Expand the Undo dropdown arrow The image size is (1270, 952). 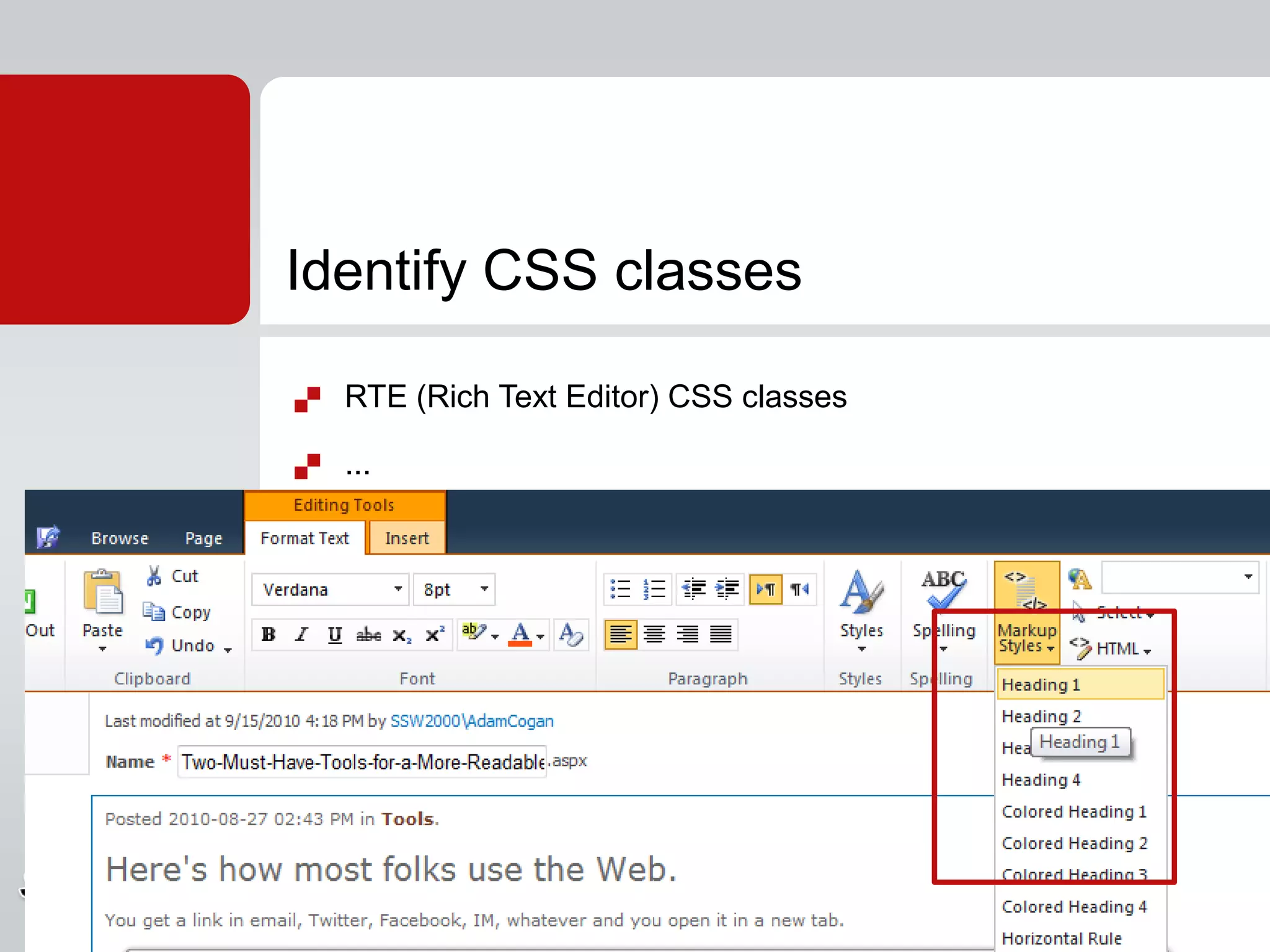228,650
